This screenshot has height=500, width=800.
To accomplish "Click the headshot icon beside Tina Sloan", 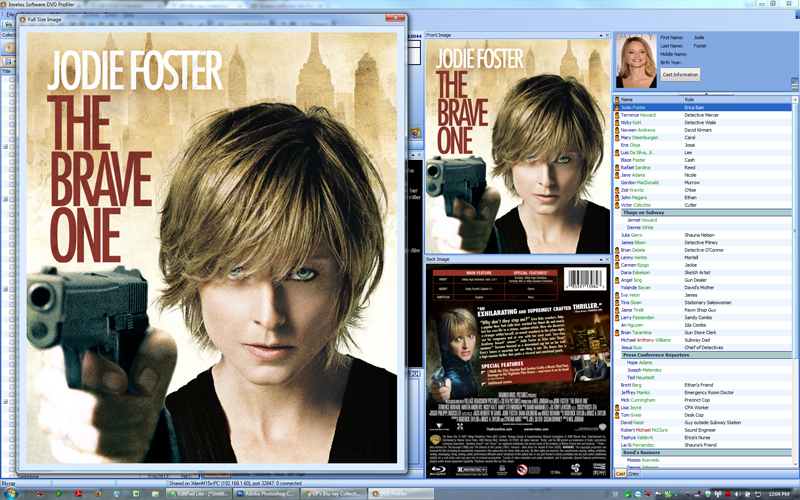I will click(617, 303).
